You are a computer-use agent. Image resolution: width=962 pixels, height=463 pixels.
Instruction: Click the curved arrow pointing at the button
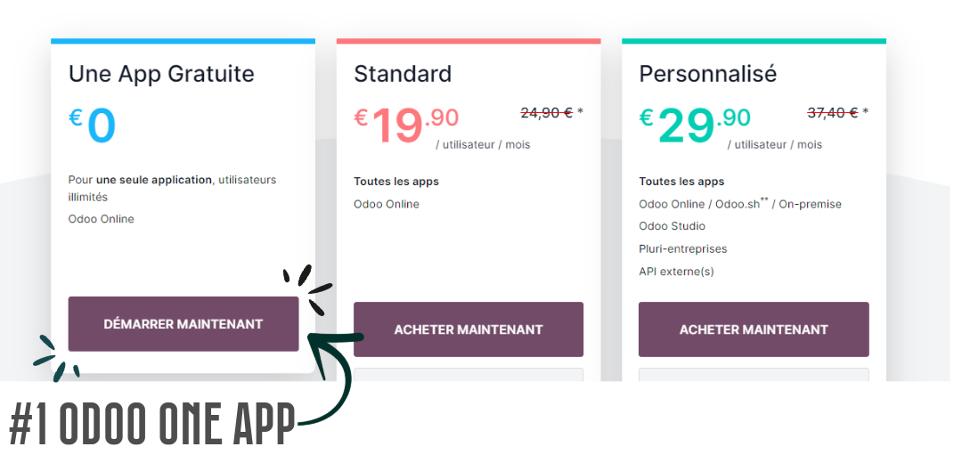click(333, 376)
